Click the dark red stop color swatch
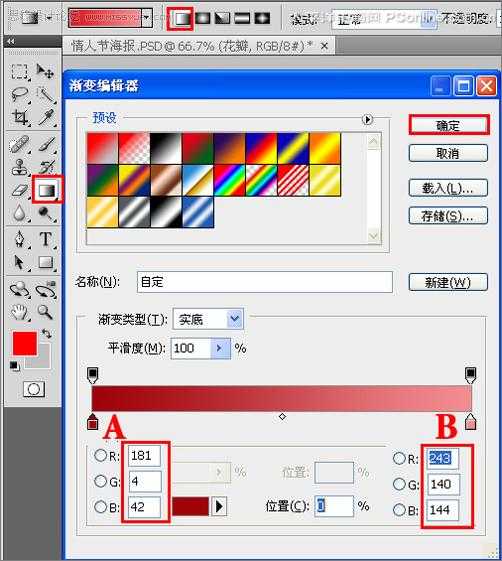 (x=190, y=506)
